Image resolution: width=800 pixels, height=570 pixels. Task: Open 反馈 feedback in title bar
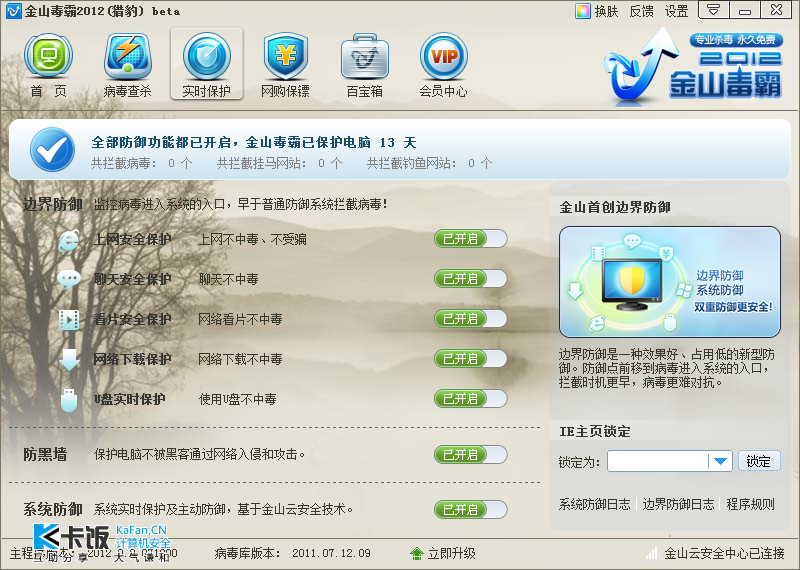(641, 11)
